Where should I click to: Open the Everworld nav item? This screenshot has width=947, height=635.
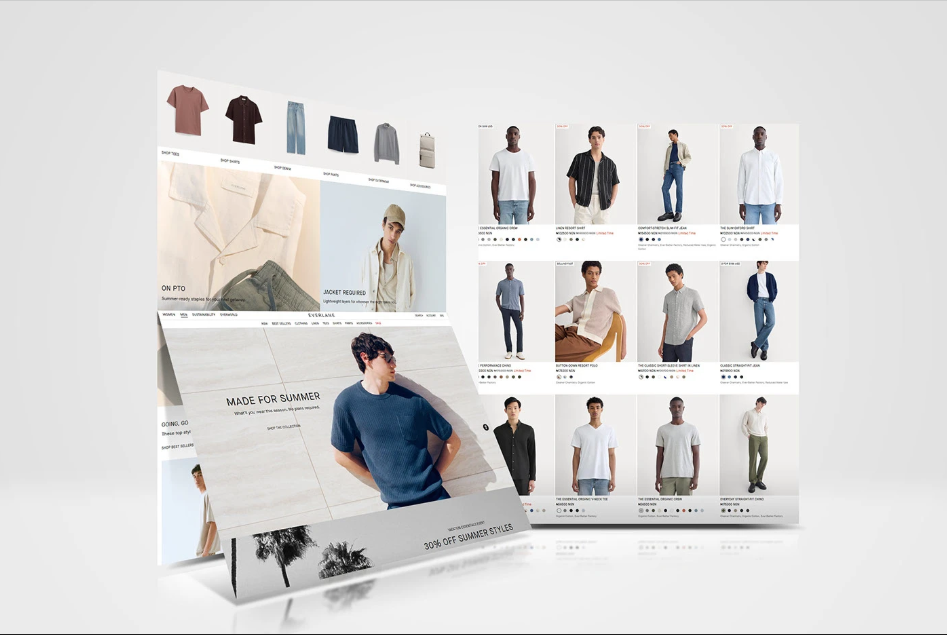coord(229,315)
